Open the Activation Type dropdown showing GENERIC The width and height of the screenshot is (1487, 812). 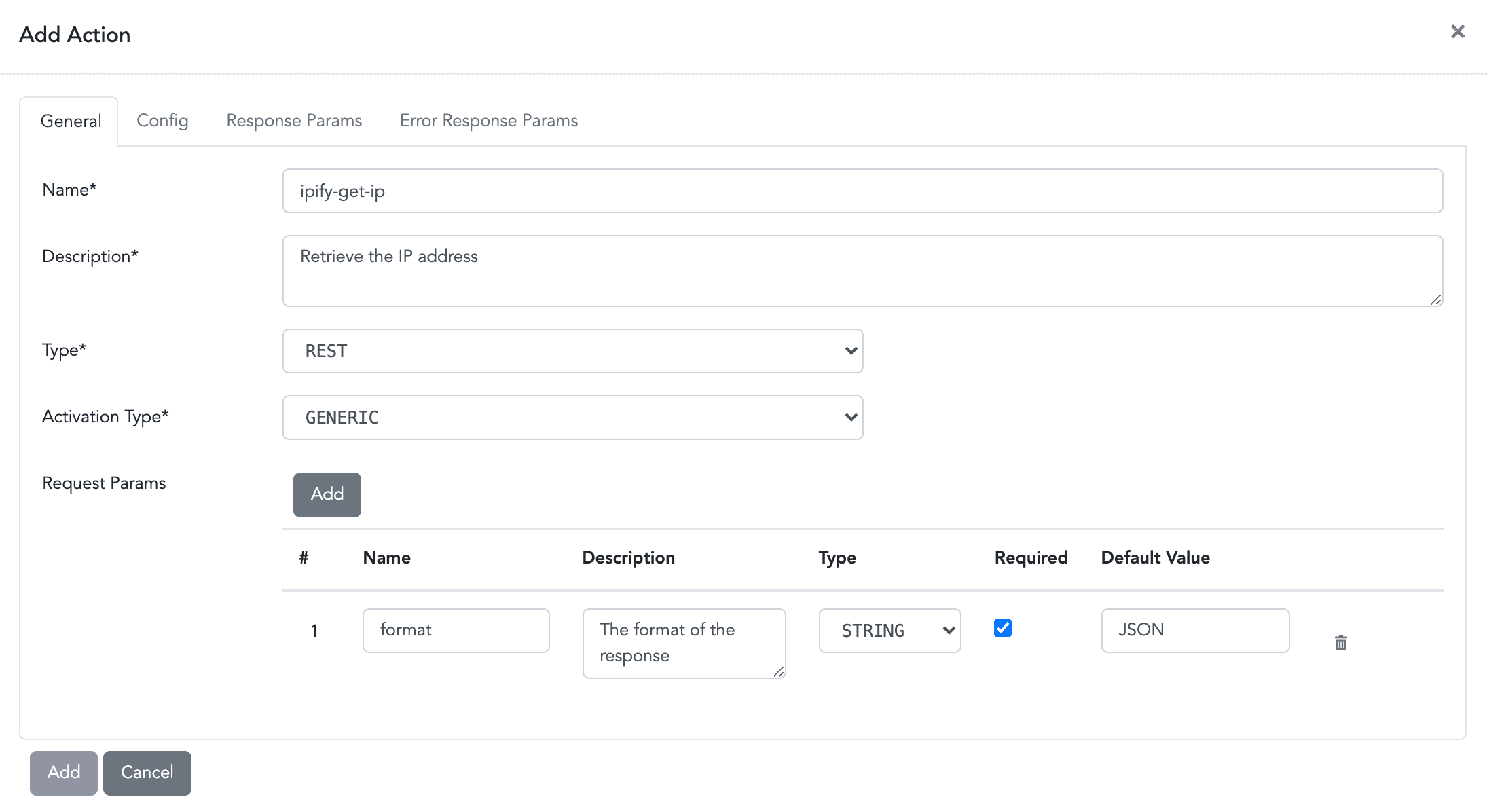[572, 417]
